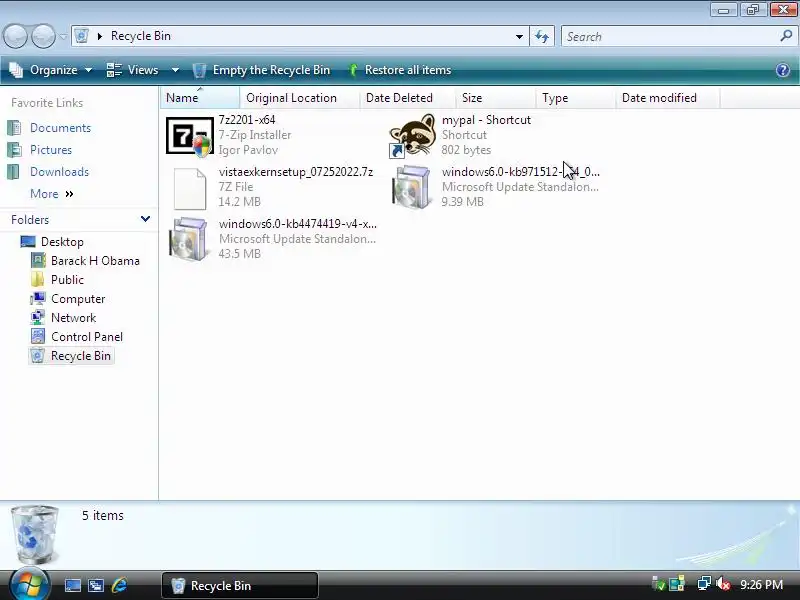The height and width of the screenshot is (600, 800).
Task: Select Control Panel in folder tree
Action: pyautogui.click(x=87, y=337)
